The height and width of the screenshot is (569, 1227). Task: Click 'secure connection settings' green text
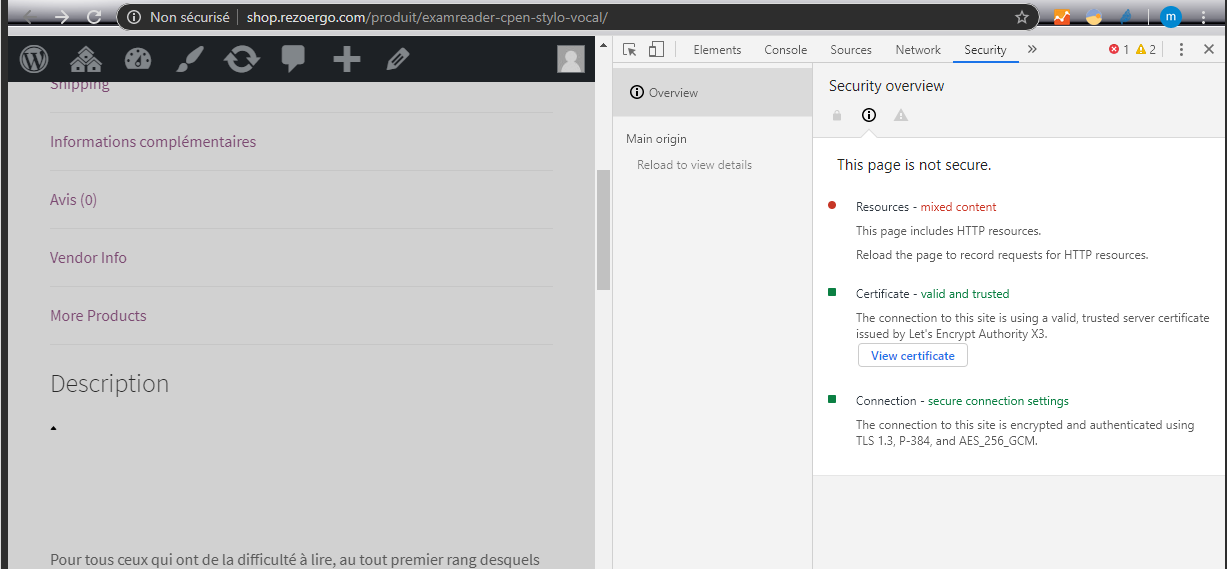[x=998, y=401]
